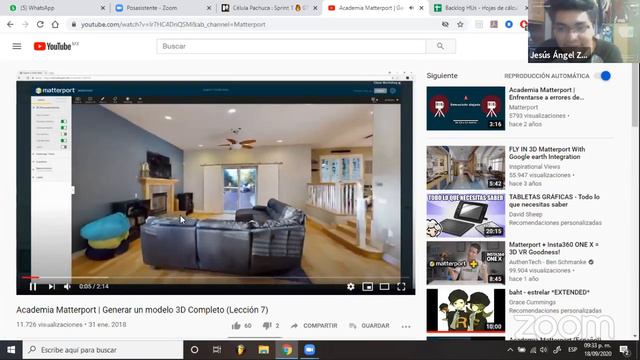The image size is (640, 360).
Task: Go forward in Chrome browser
Action: 25,24
